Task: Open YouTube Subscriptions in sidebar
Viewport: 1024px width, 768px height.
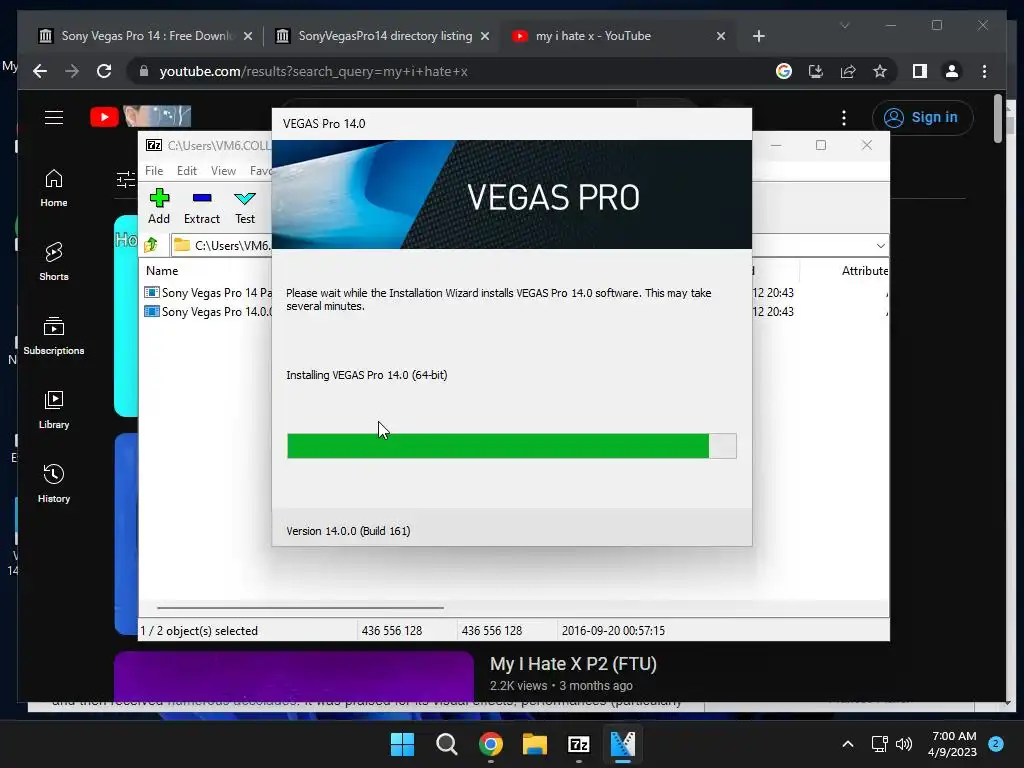Action: 54,336
